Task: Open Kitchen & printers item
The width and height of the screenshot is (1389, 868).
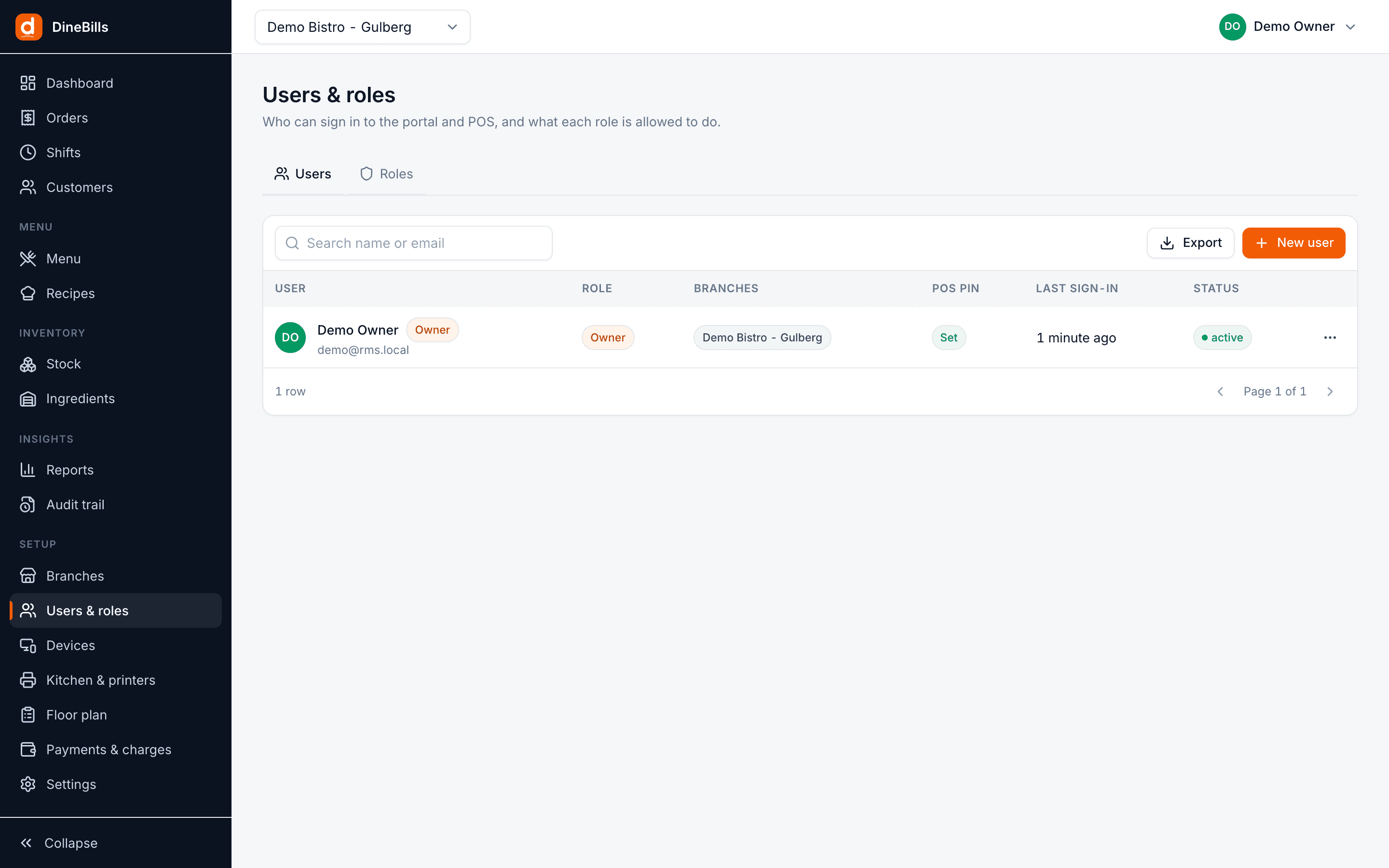Action: pyautogui.click(x=115, y=680)
